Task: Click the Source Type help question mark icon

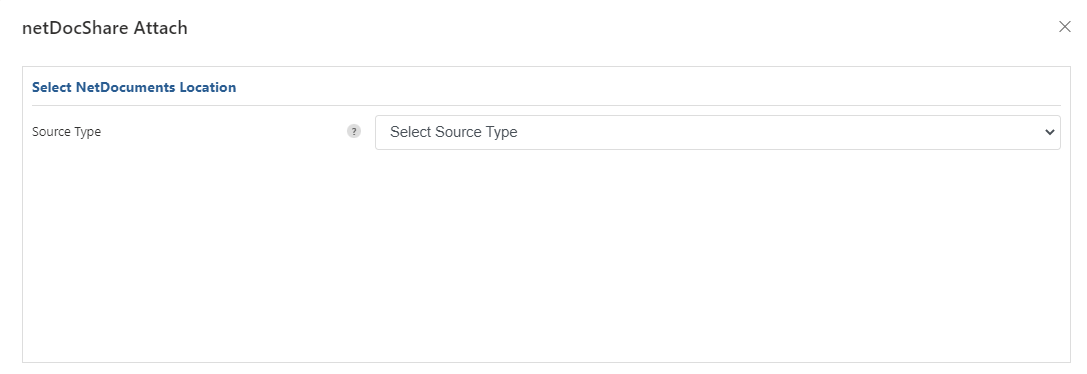Action: 354,131
